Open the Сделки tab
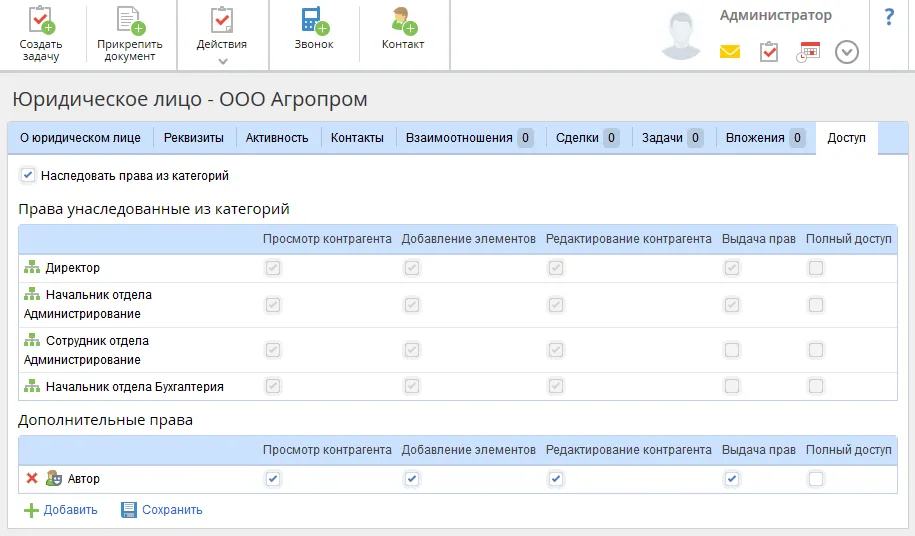Image resolution: width=915 pixels, height=536 pixels. coord(588,138)
